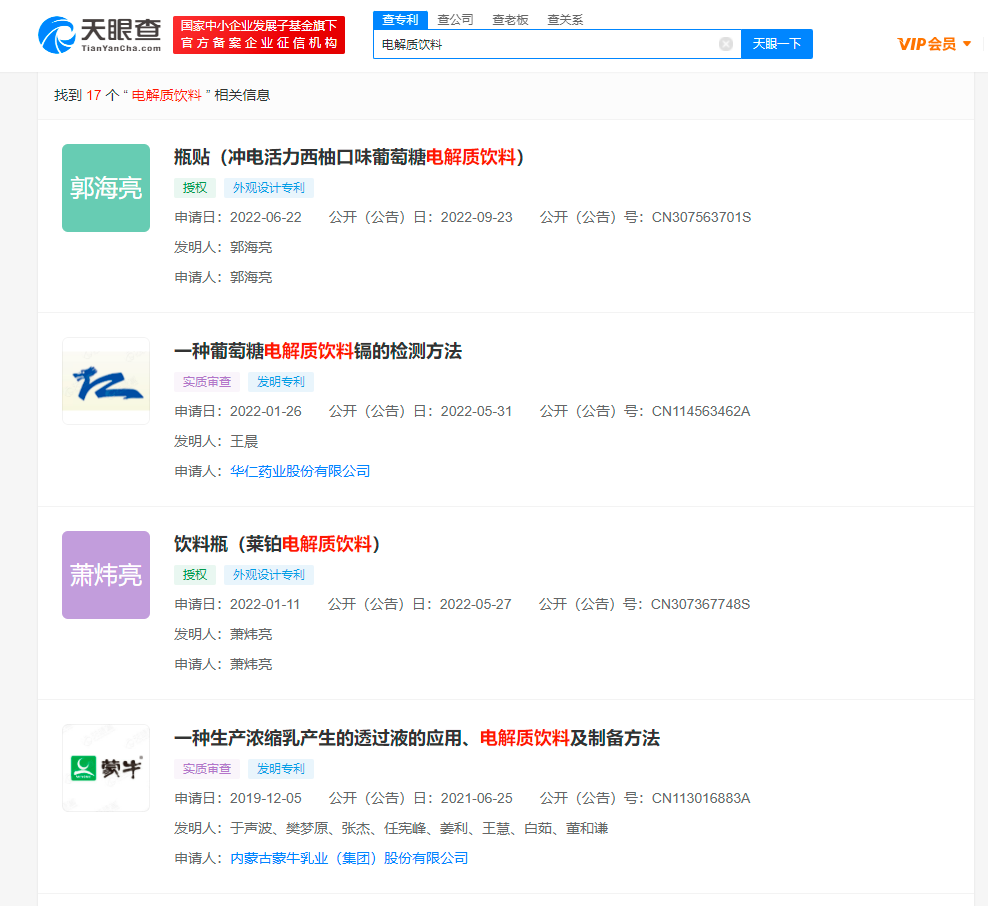This screenshot has height=906, width=988.
Task: Click the 天眼一下 search button
Action: pos(776,44)
